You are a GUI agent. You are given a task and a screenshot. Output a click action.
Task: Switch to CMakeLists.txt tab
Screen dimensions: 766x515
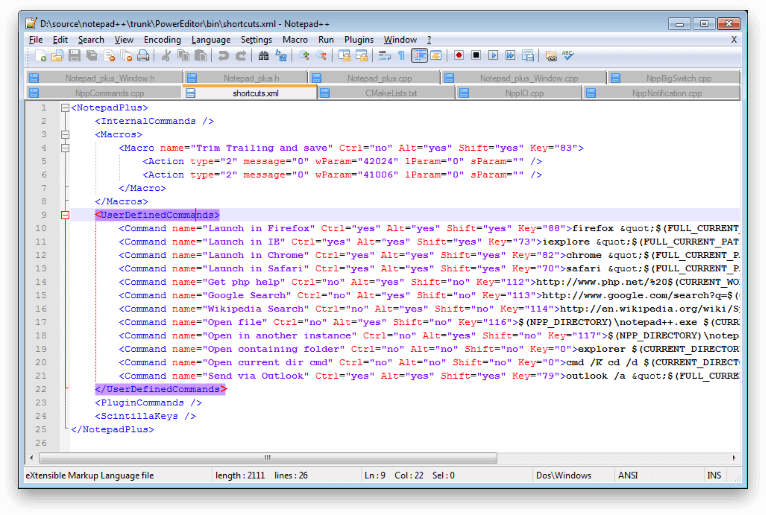click(x=386, y=93)
